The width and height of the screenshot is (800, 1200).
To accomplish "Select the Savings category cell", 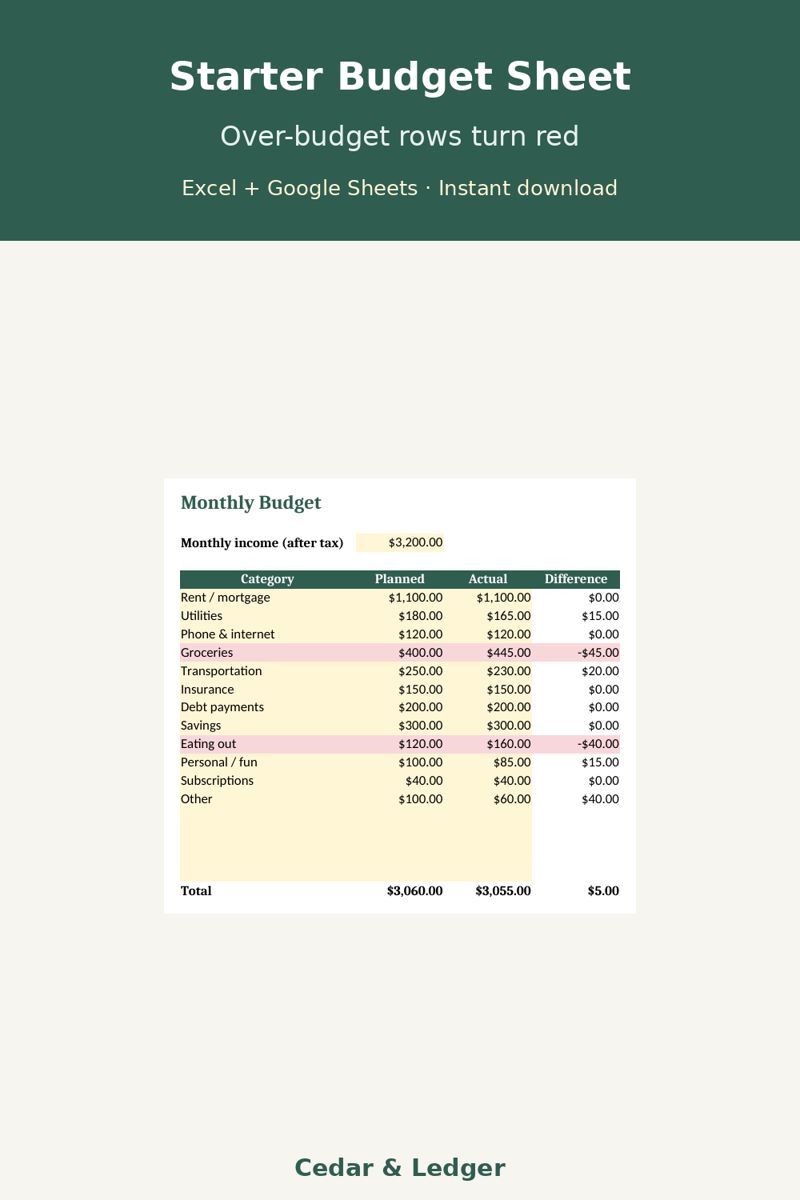I will (268, 726).
